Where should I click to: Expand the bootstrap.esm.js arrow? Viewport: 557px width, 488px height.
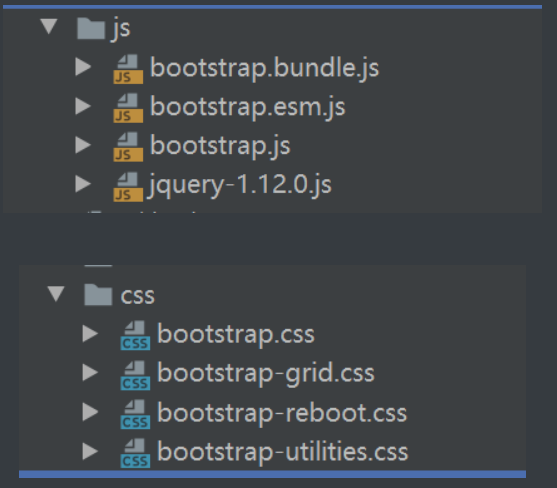pyautogui.click(x=83, y=106)
